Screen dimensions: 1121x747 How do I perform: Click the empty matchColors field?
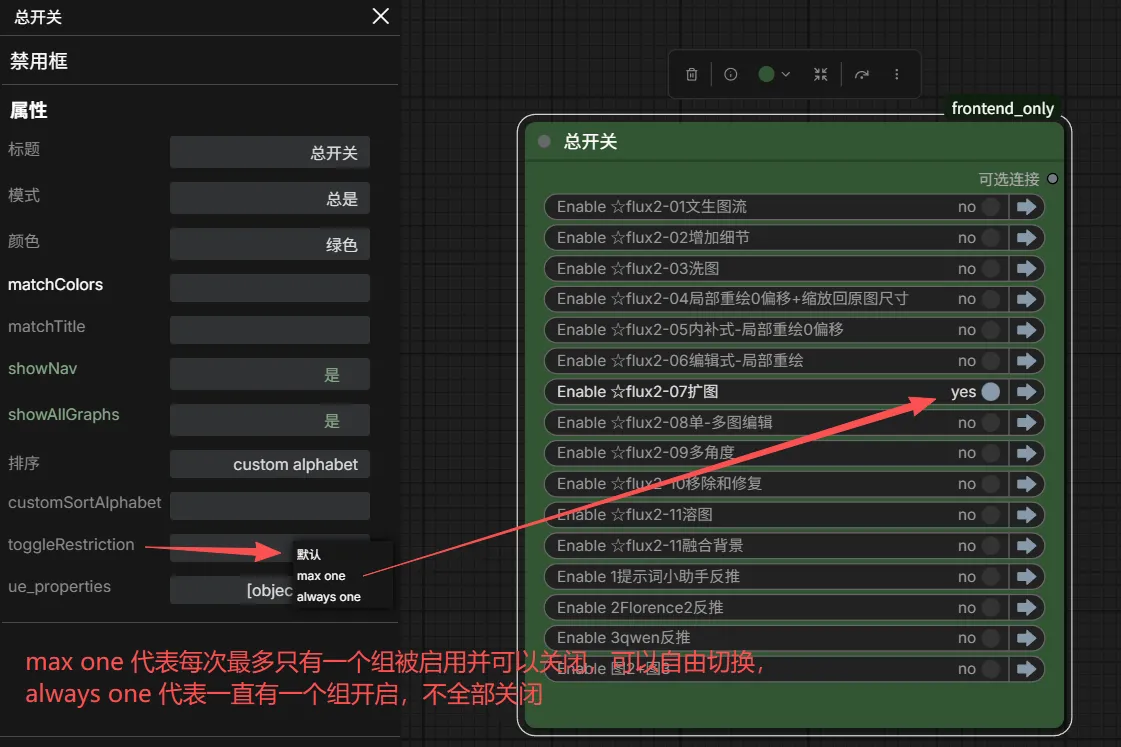pyautogui.click(x=270, y=288)
